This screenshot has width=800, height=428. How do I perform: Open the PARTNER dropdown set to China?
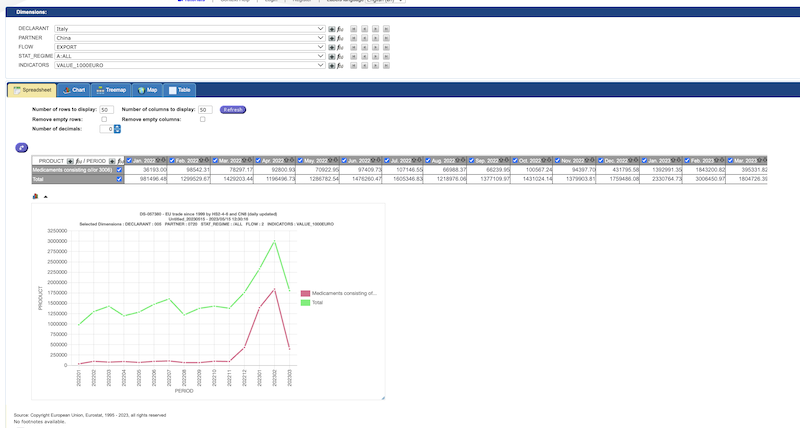click(x=190, y=38)
